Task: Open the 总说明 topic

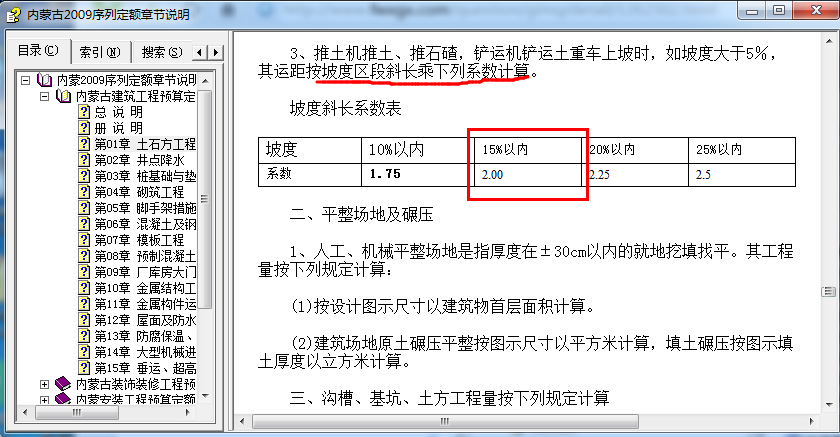Action: tap(118, 112)
